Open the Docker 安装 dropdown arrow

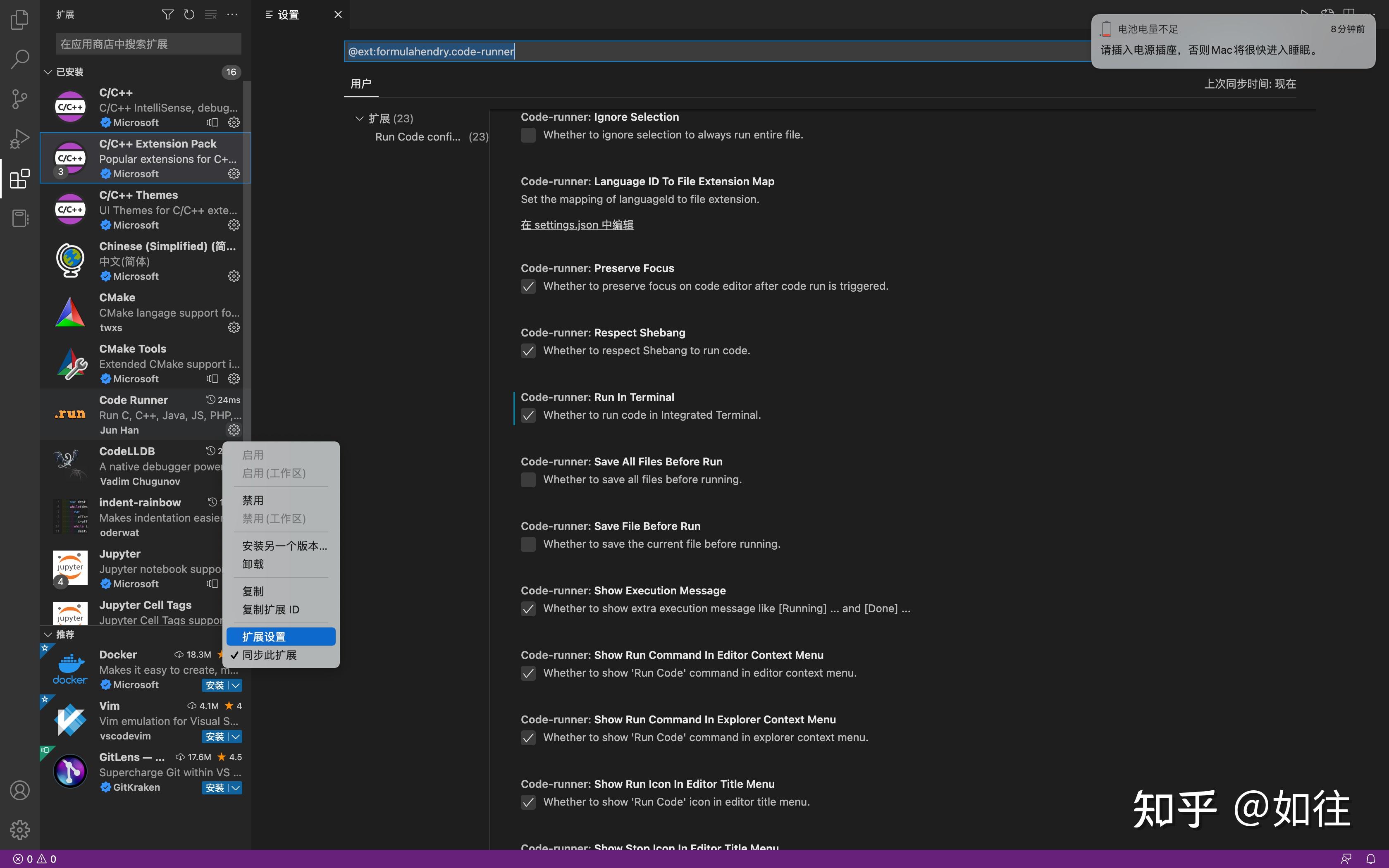point(235,685)
